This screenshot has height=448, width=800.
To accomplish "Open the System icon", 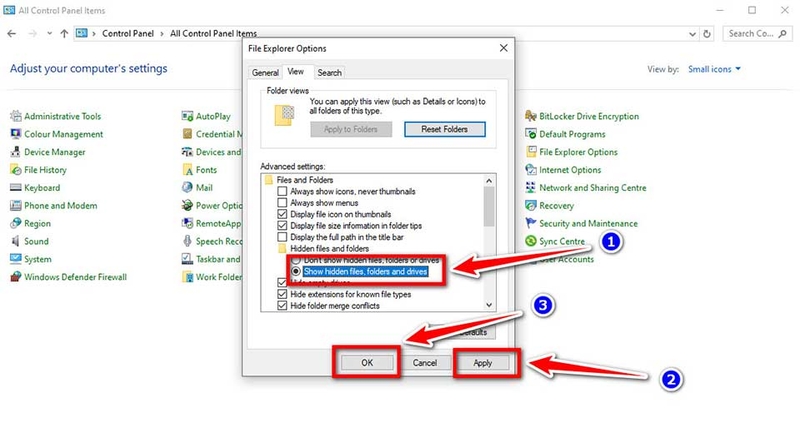I will coord(16,259).
